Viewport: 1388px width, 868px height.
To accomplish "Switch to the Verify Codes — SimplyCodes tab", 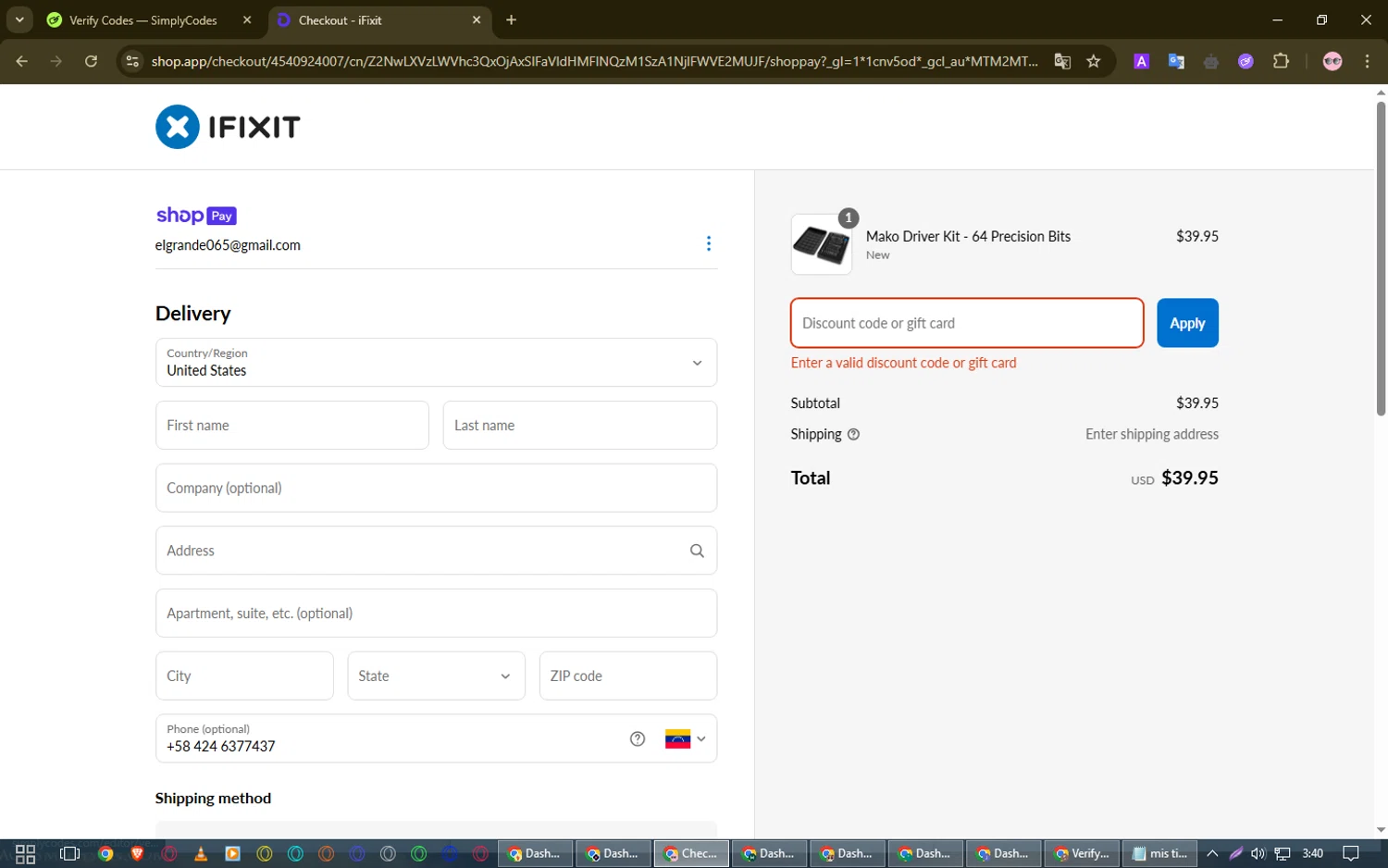I will (143, 20).
